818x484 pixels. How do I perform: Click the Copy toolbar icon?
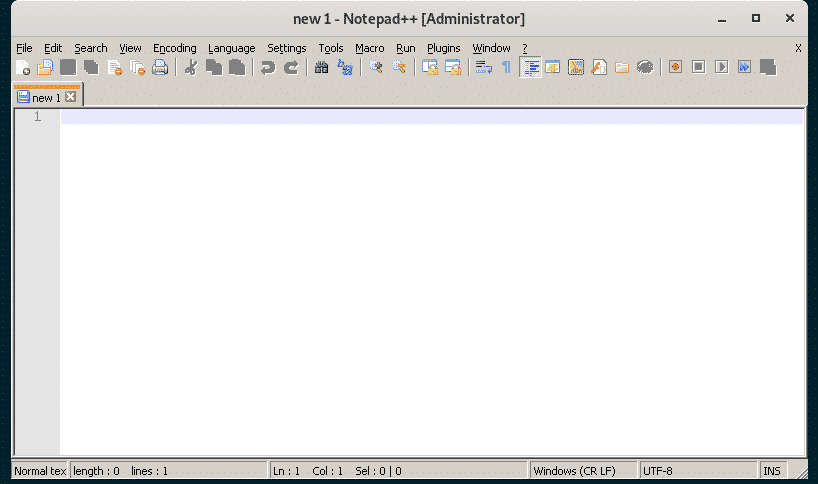[214, 67]
